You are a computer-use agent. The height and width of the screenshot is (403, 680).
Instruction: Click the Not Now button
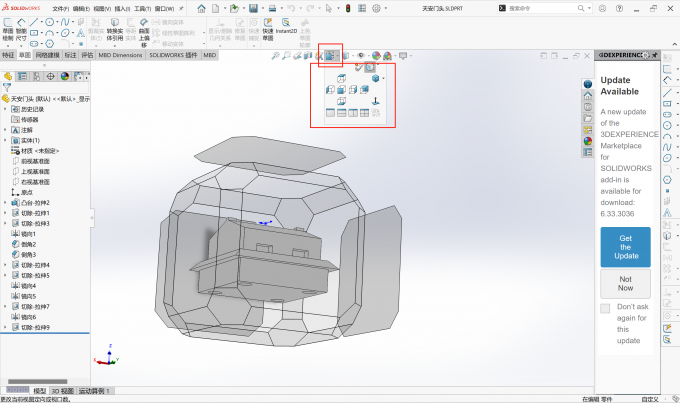click(x=625, y=283)
